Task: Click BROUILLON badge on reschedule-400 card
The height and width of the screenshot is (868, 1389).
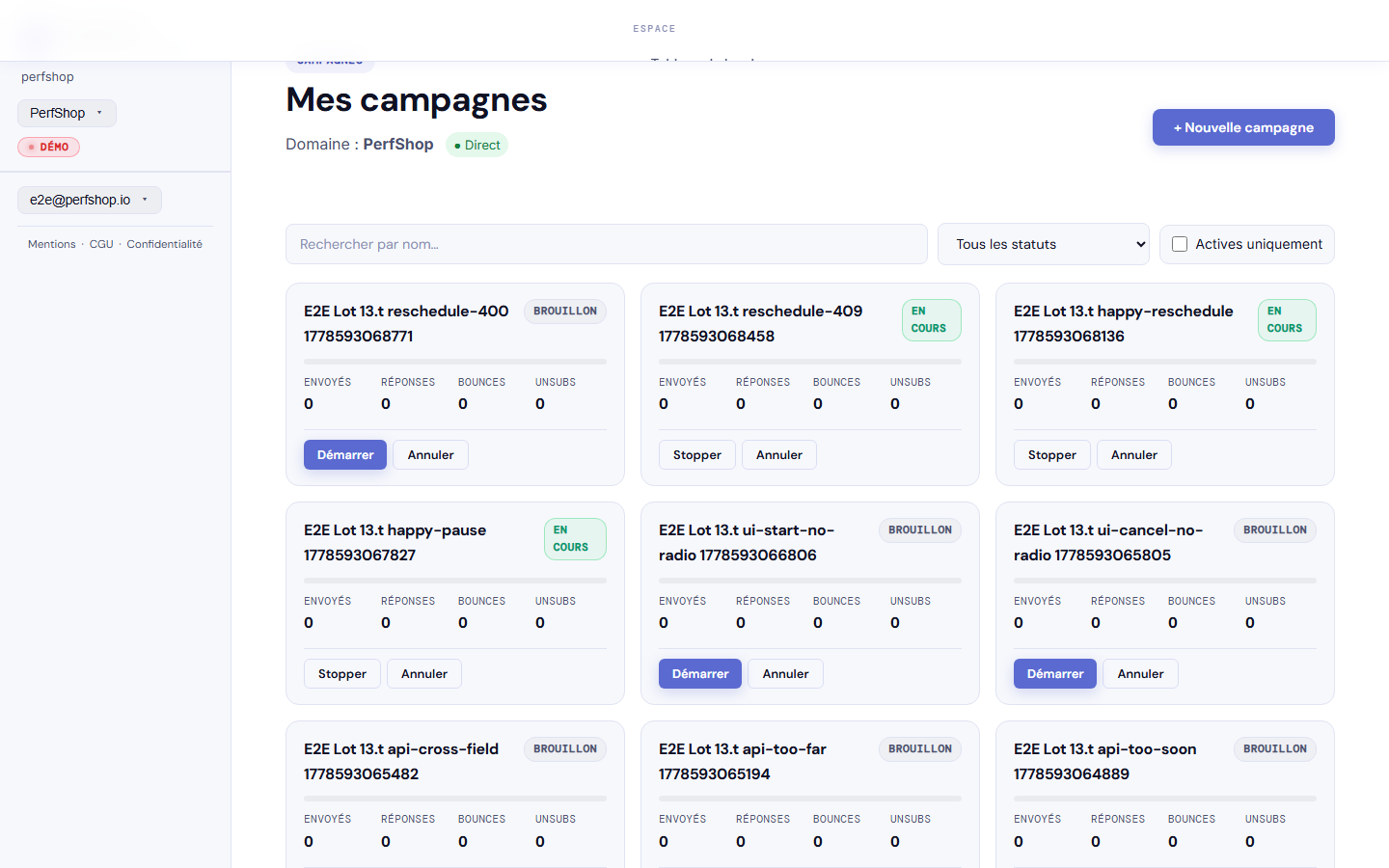Action: click(565, 312)
